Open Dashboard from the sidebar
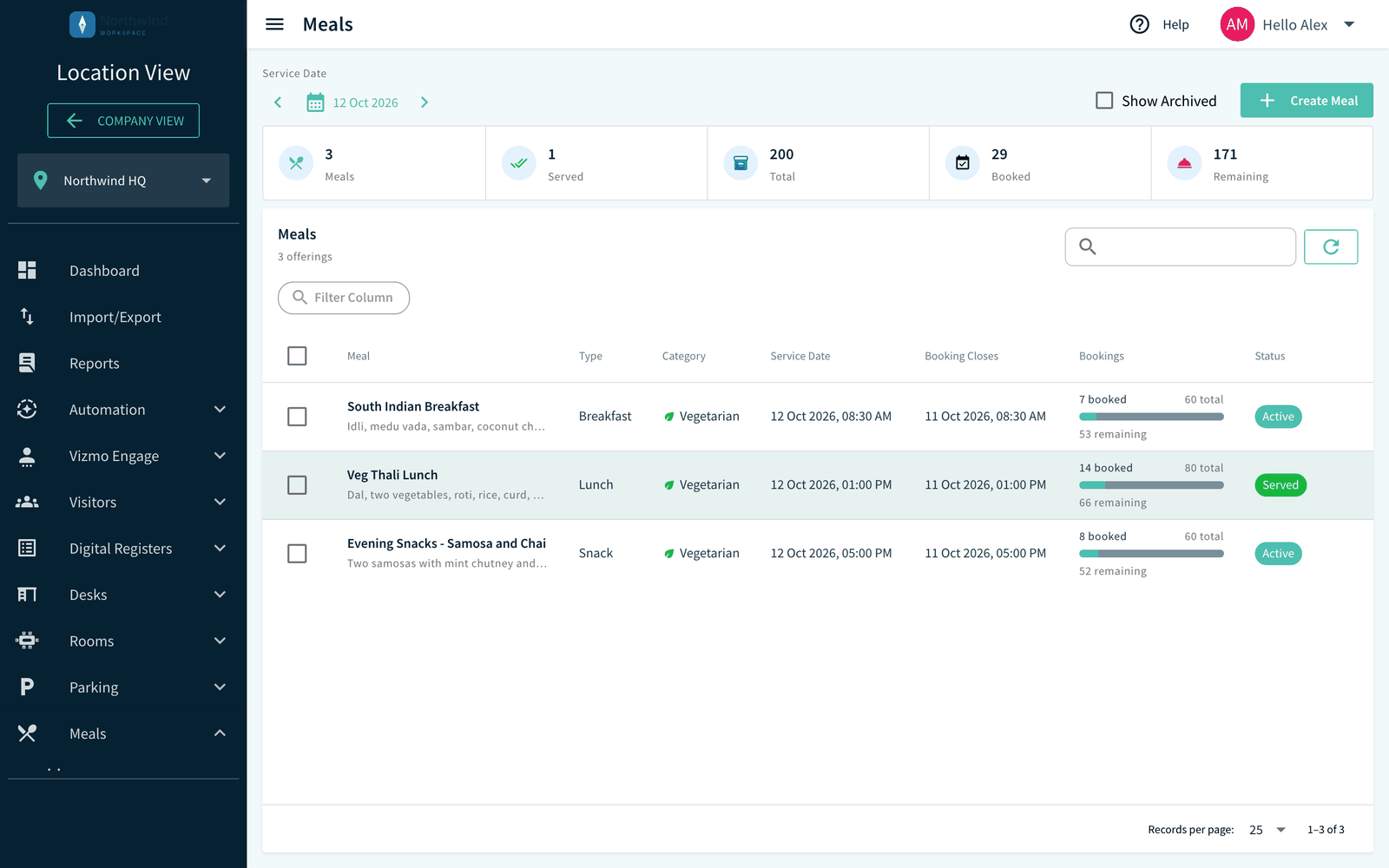Image resolution: width=1389 pixels, height=868 pixels. (104, 271)
